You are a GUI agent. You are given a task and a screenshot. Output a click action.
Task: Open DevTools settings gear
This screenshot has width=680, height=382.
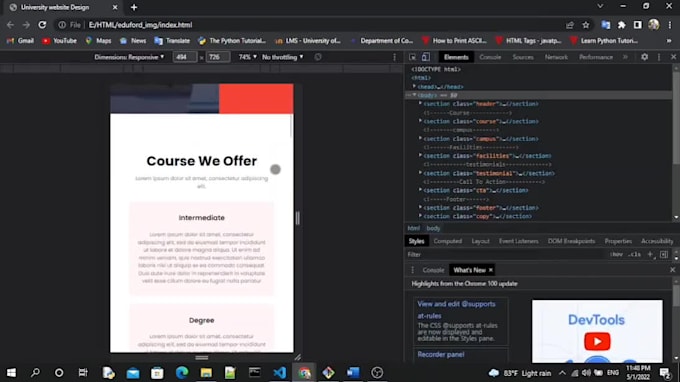644,57
